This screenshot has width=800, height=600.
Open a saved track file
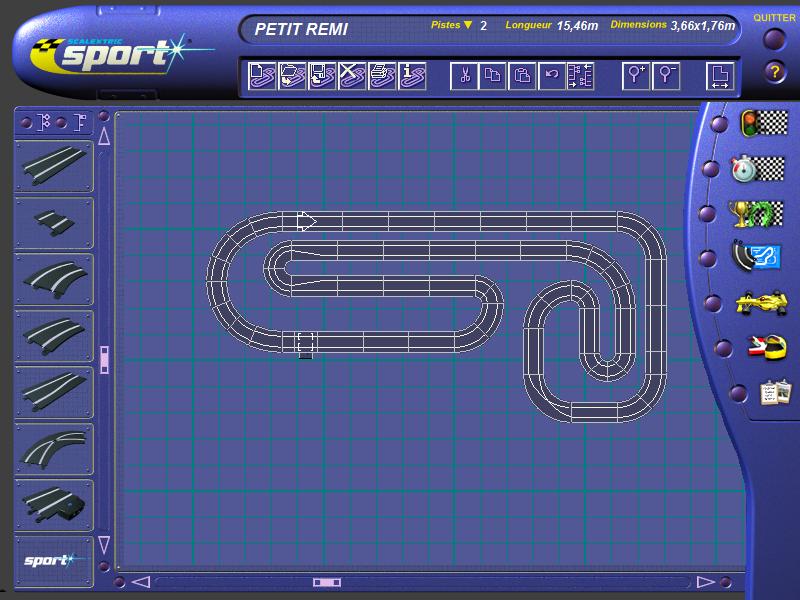tap(292, 76)
